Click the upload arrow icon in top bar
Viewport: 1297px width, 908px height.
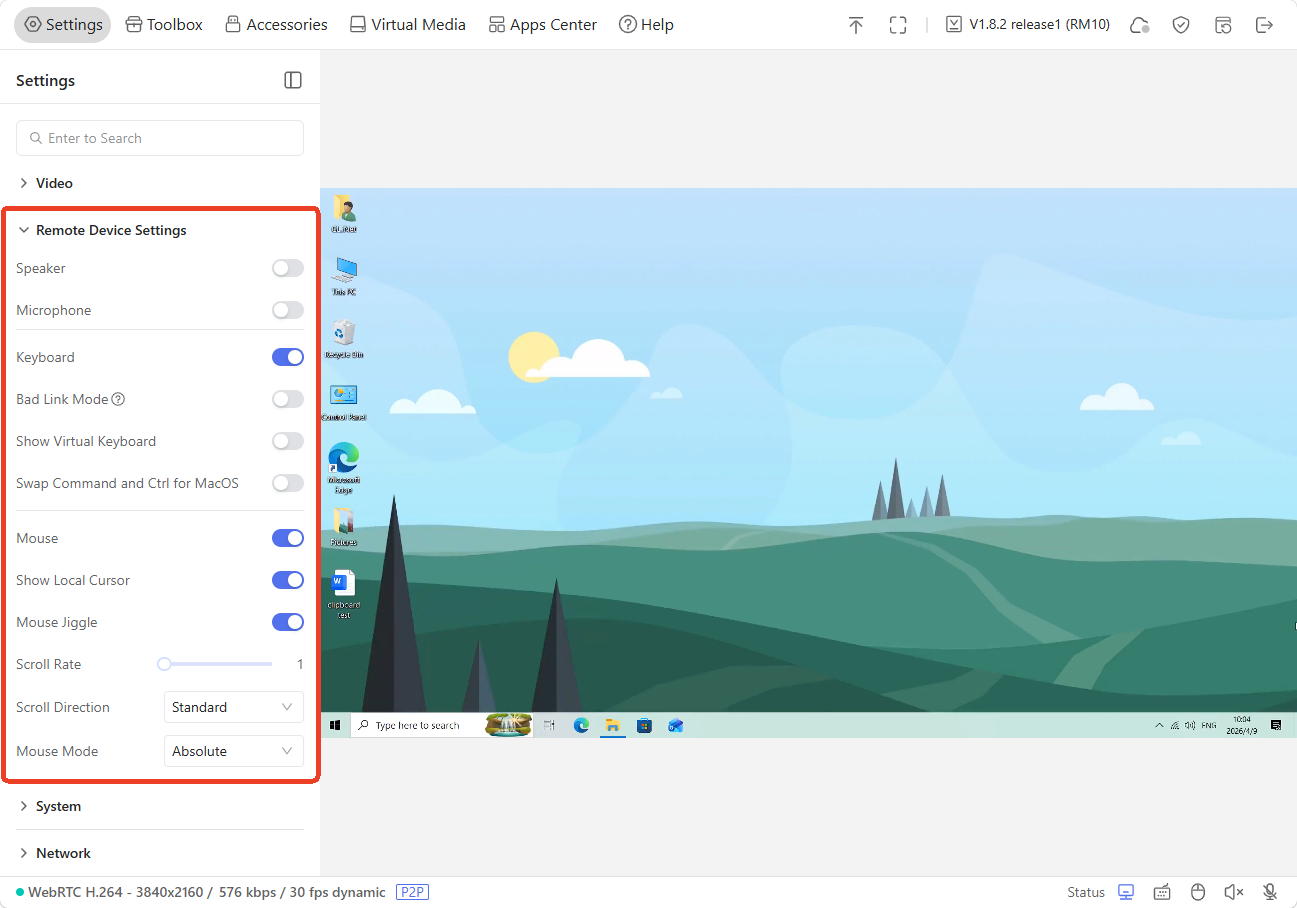coord(855,25)
